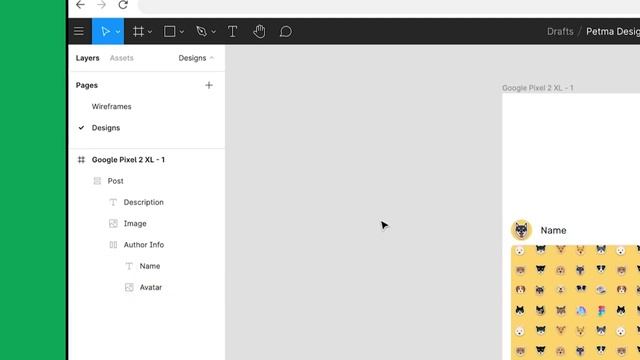Expand the Frame tool dropdown chevron
Screen dimensions: 640x360
coord(150,32)
